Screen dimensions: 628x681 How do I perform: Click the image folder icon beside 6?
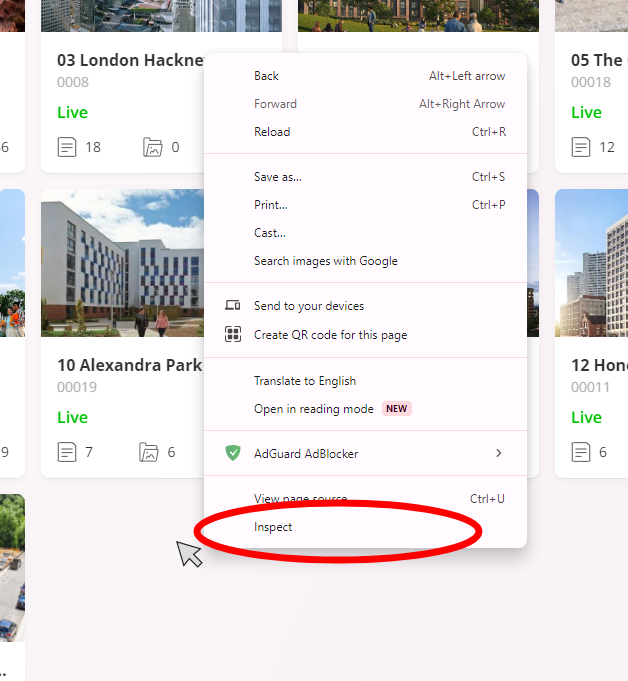[x=149, y=452]
